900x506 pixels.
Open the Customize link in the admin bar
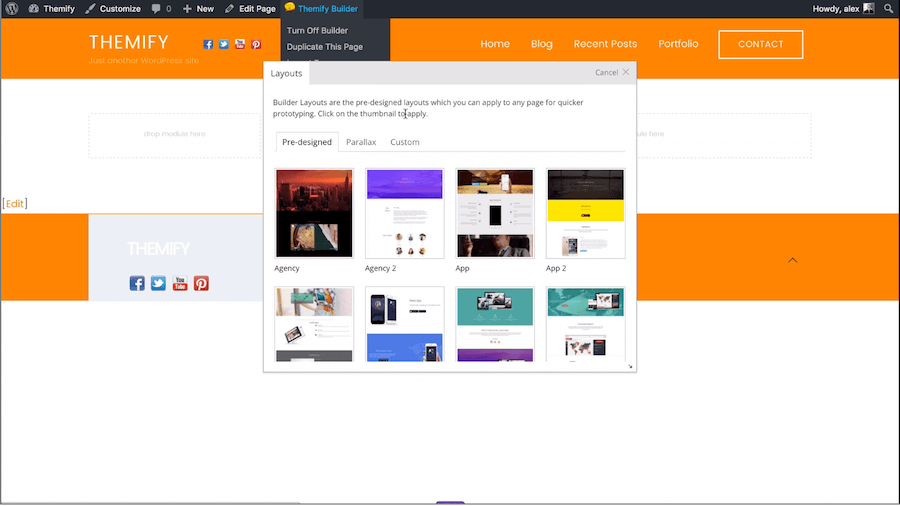pos(113,9)
